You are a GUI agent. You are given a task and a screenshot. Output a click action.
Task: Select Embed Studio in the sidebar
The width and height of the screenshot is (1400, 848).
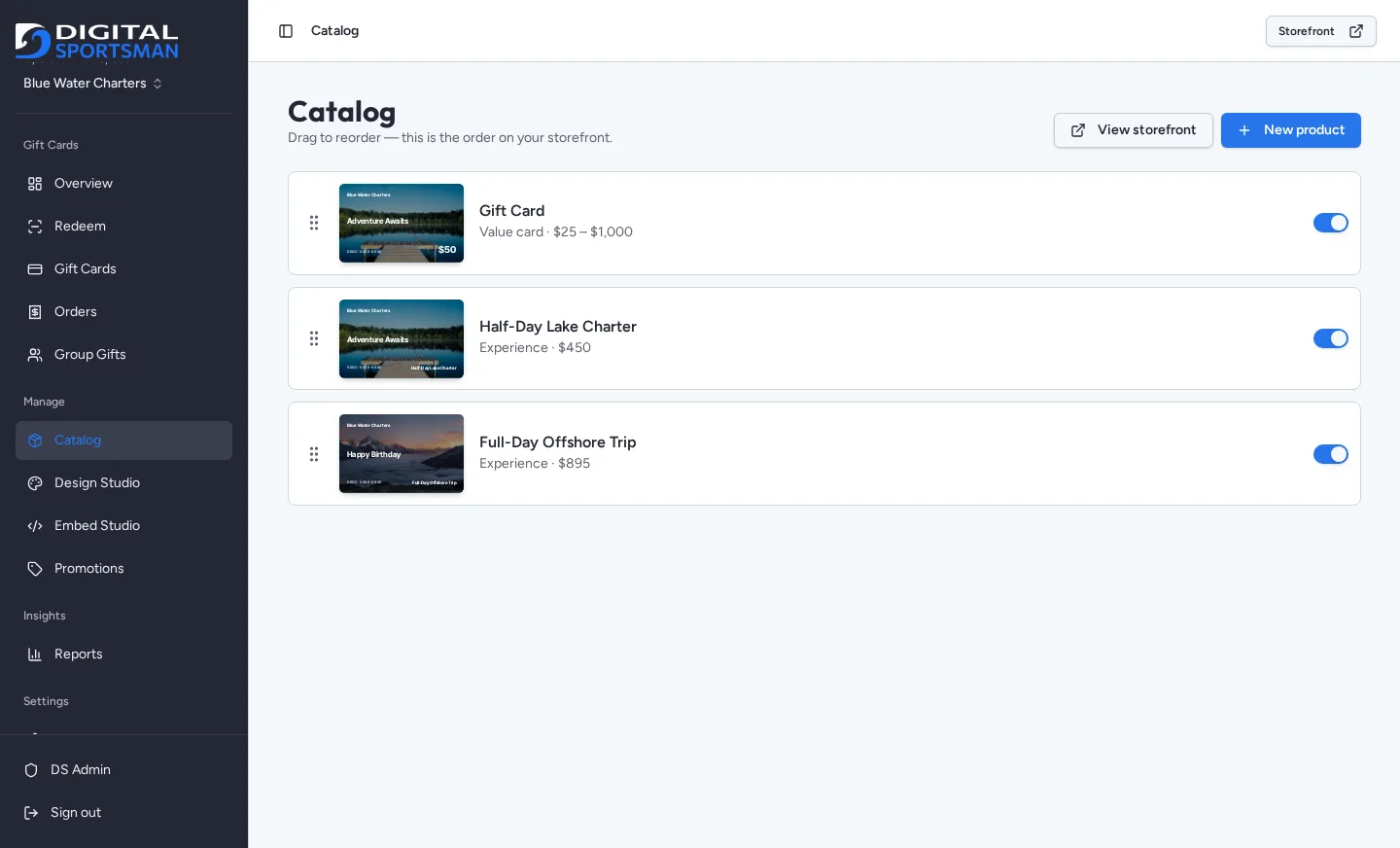[123, 526]
